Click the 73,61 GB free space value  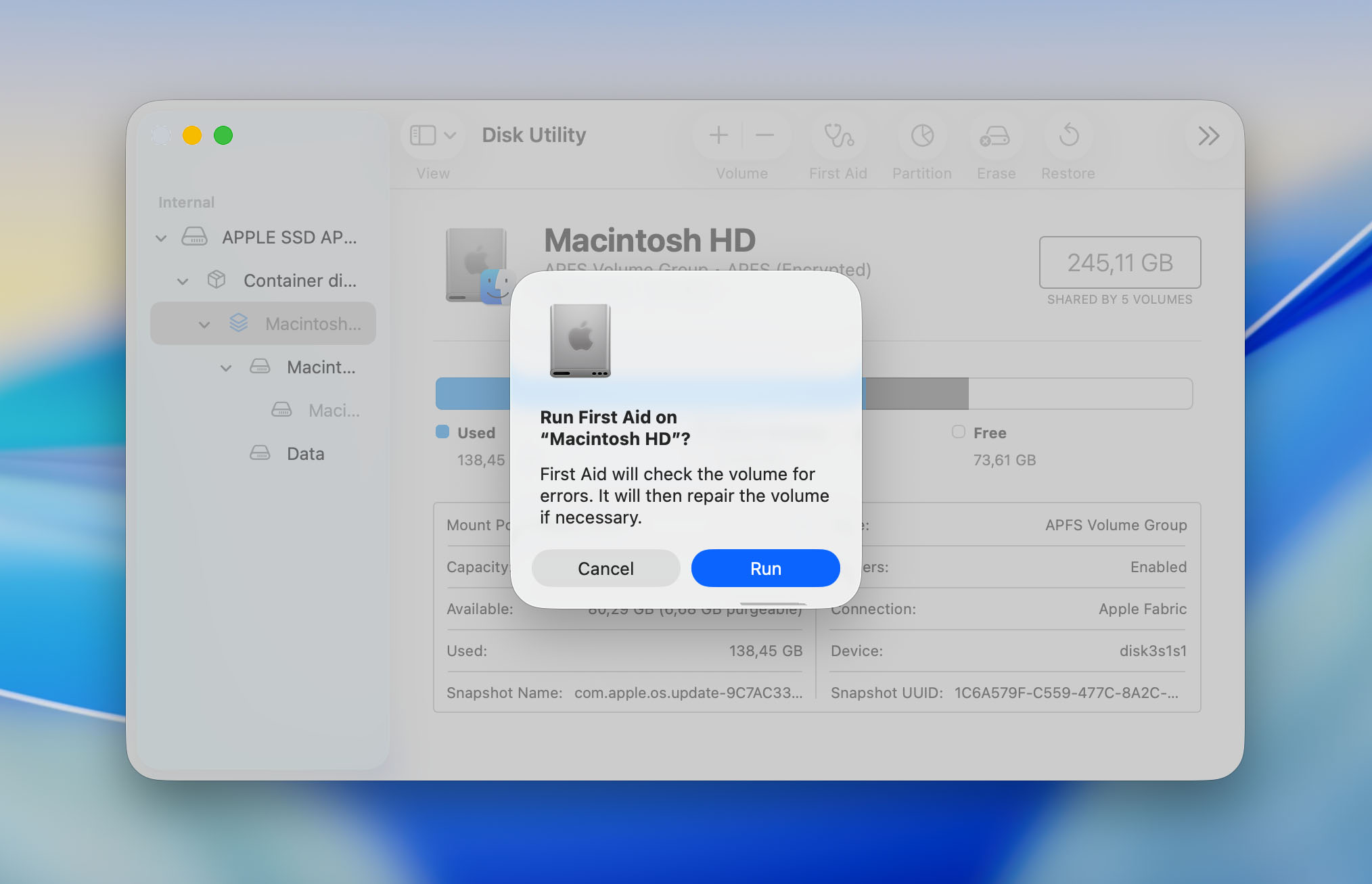[1005, 460]
